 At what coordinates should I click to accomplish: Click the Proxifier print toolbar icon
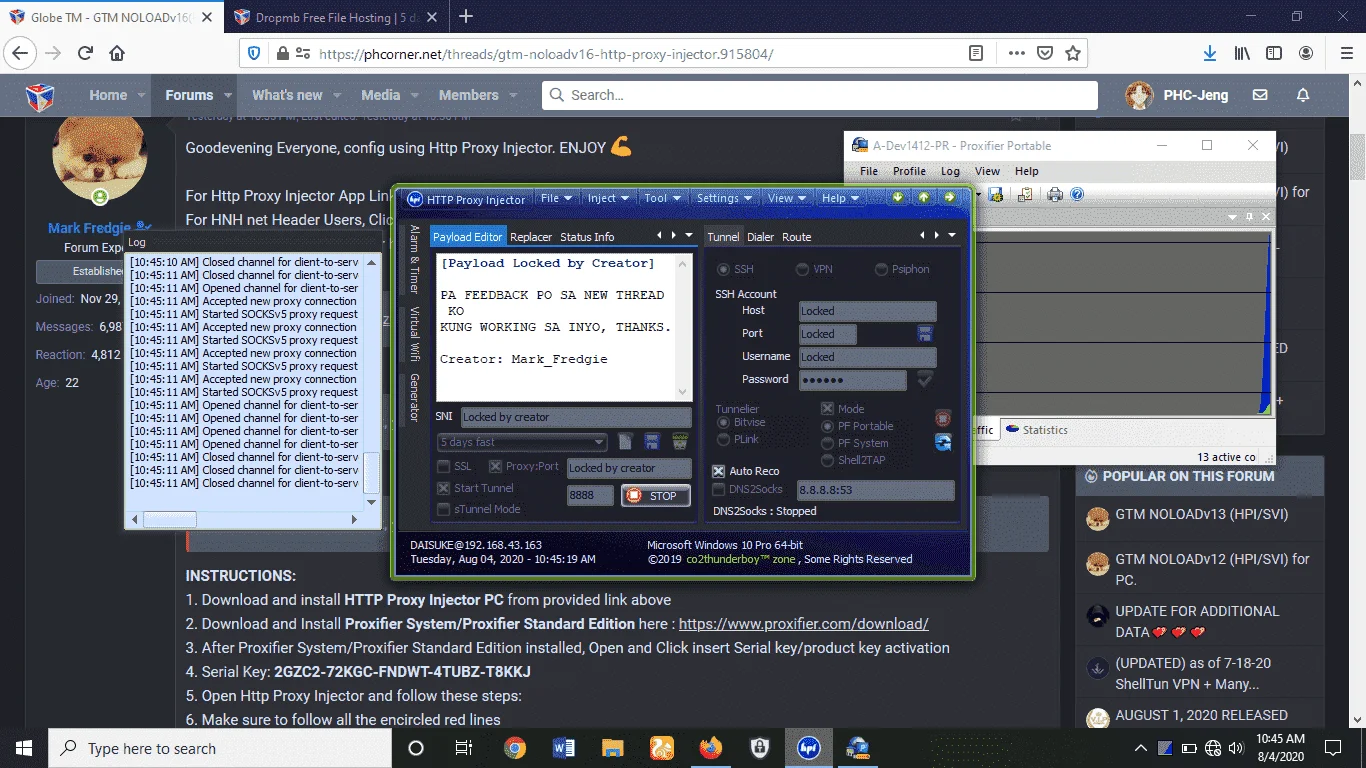pyautogui.click(x=1055, y=195)
